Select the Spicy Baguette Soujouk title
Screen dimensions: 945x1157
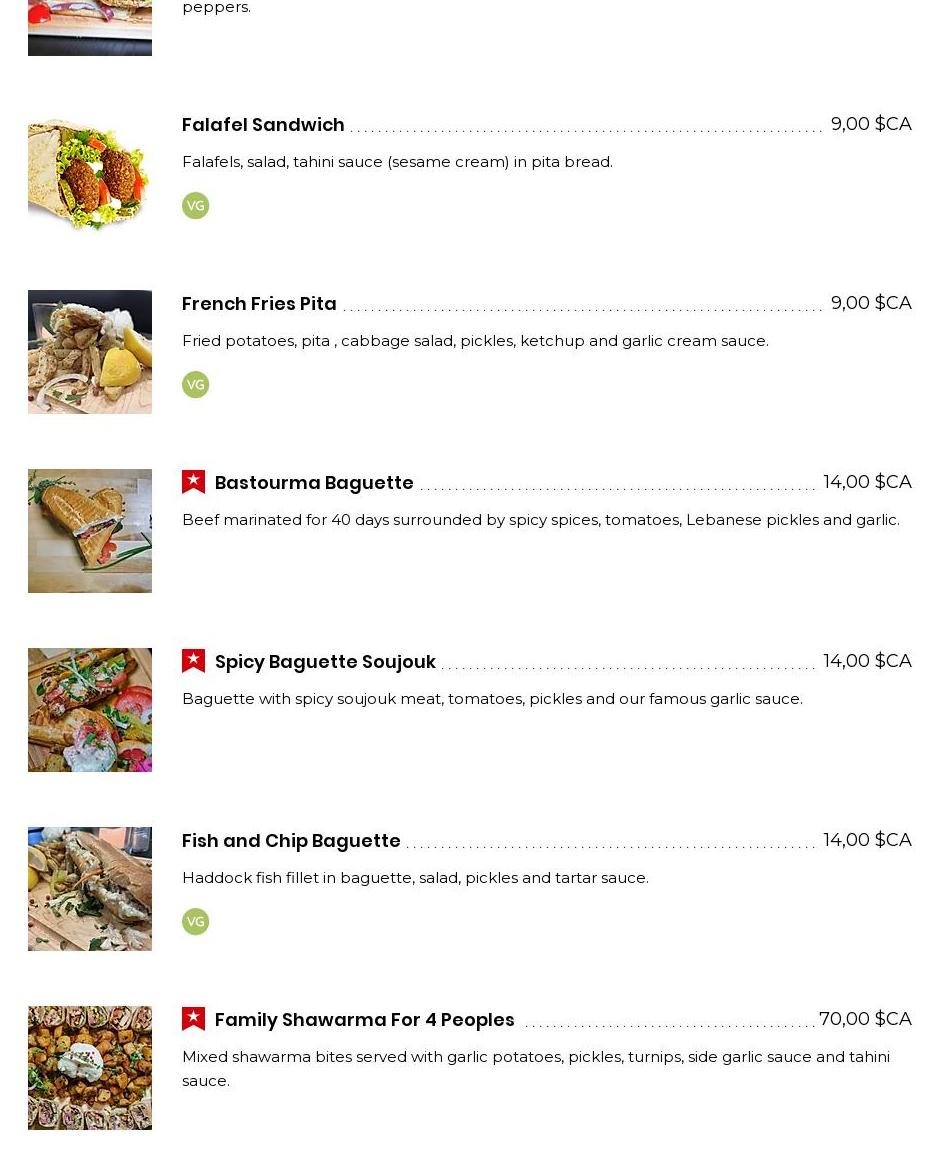[x=325, y=662]
